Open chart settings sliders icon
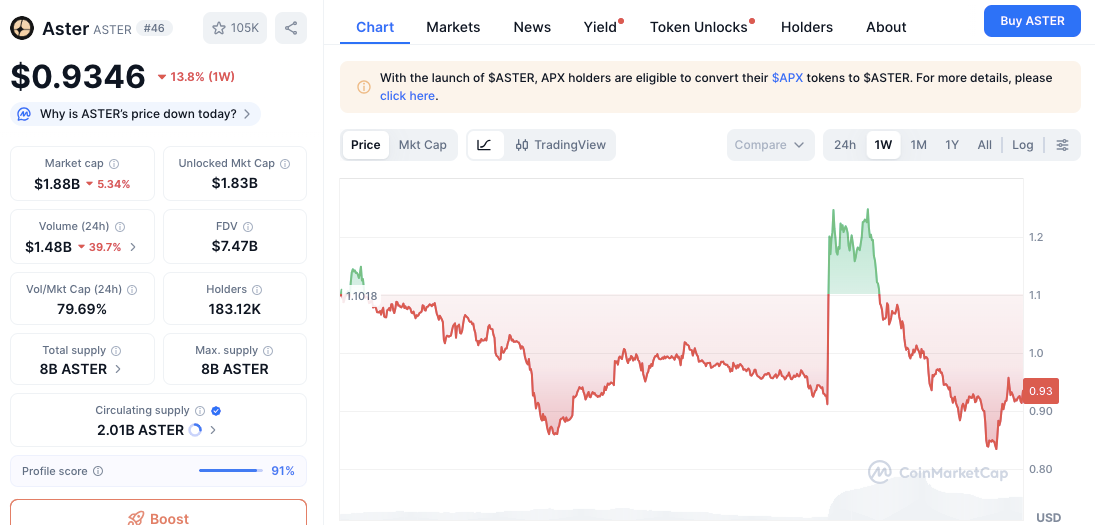Image resolution: width=1095 pixels, height=525 pixels. pos(1062,145)
